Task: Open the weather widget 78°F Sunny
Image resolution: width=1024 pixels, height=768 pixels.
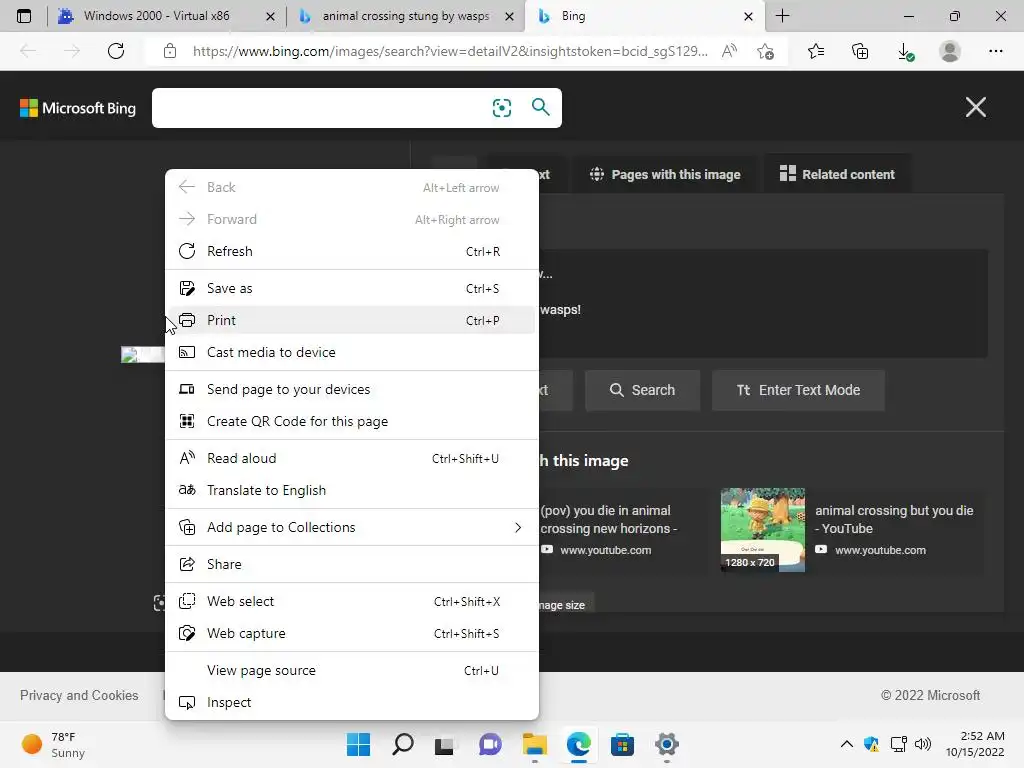Action: 54,744
